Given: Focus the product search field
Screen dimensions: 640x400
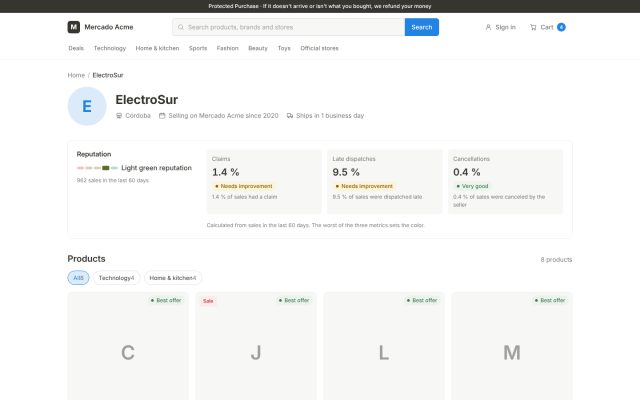Looking at the screenshot, I should click(x=289, y=27).
